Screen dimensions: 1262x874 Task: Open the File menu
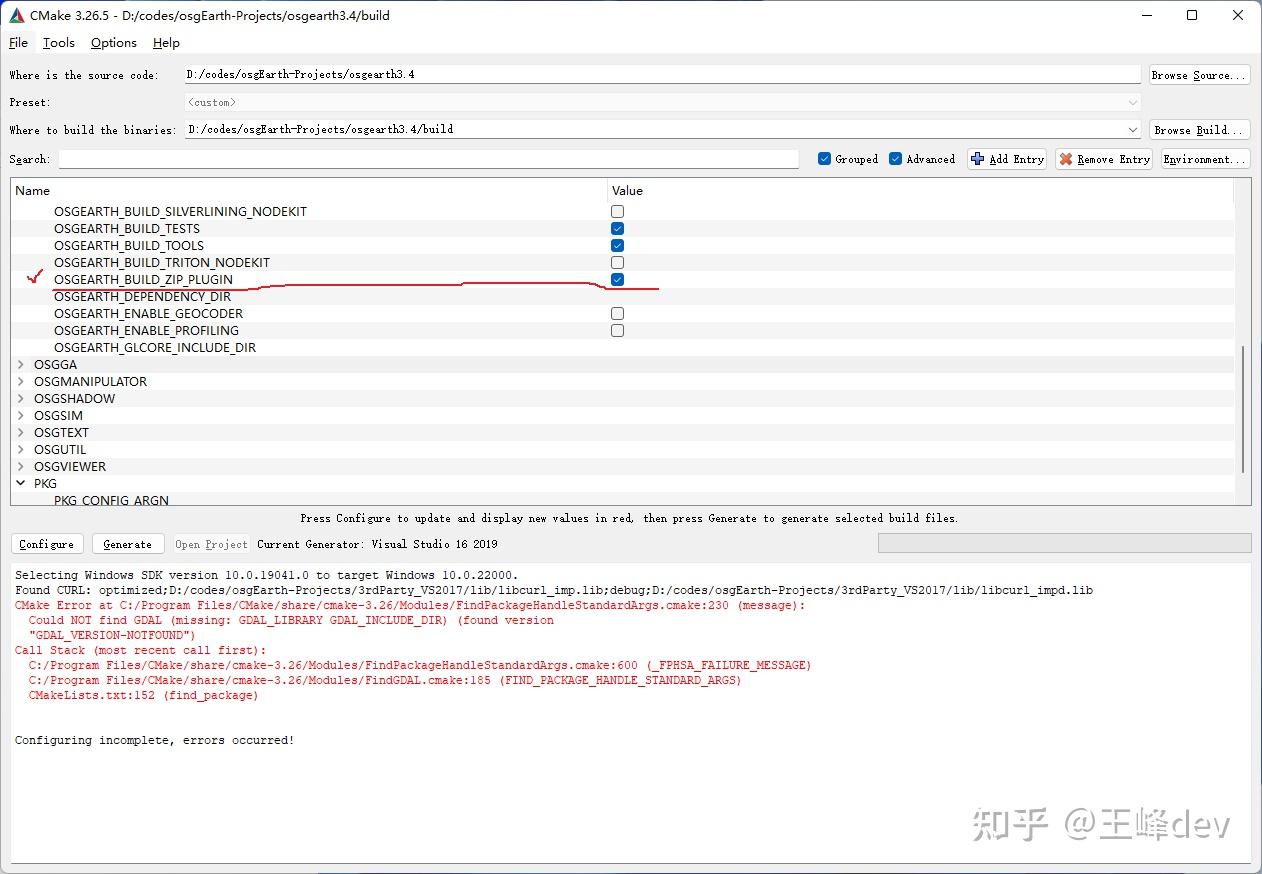click(x=18, y=43)
